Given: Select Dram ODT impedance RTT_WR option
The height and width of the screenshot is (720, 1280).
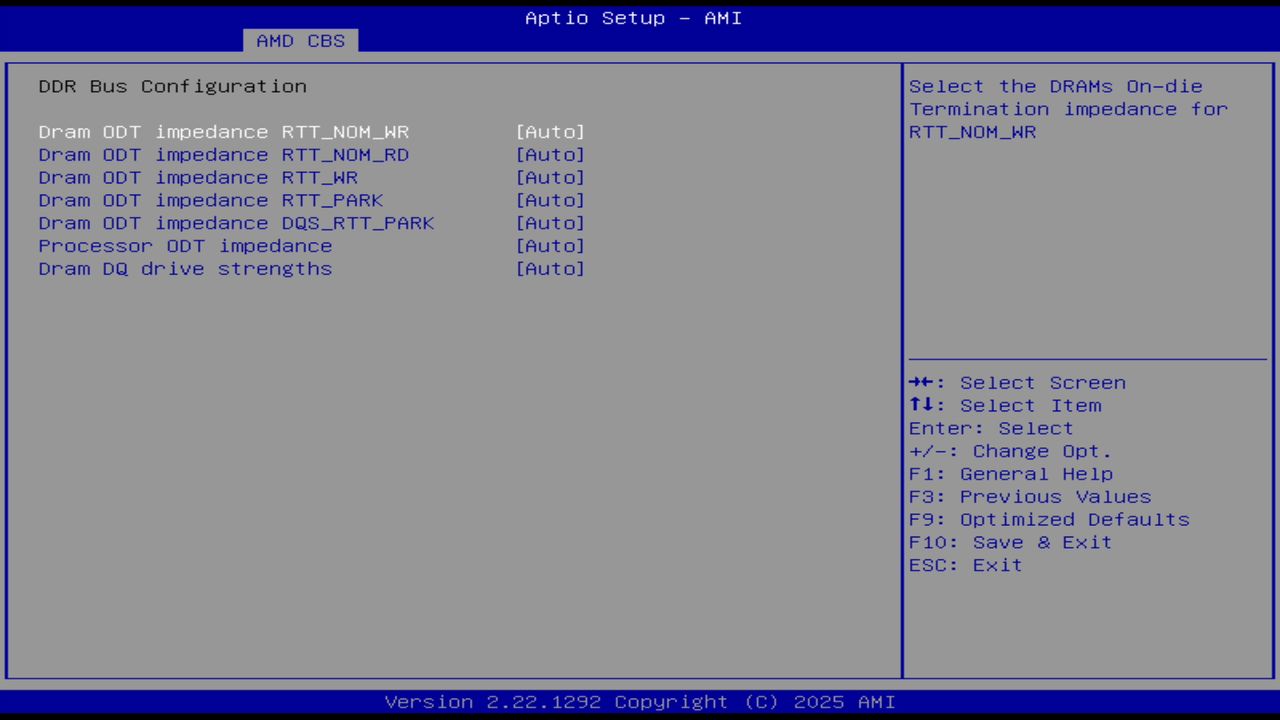Looking at the screenshot, I should [198, 178].
